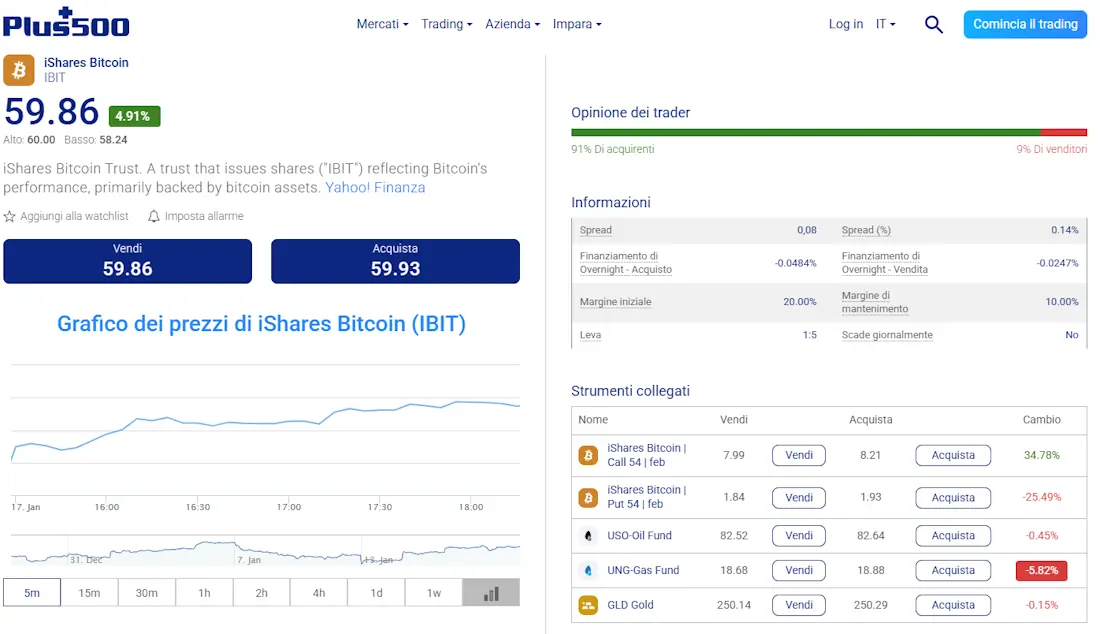This screenshot has width=1100, height=634.
Task: Click Comincia il trading button
Action: 1025,25
